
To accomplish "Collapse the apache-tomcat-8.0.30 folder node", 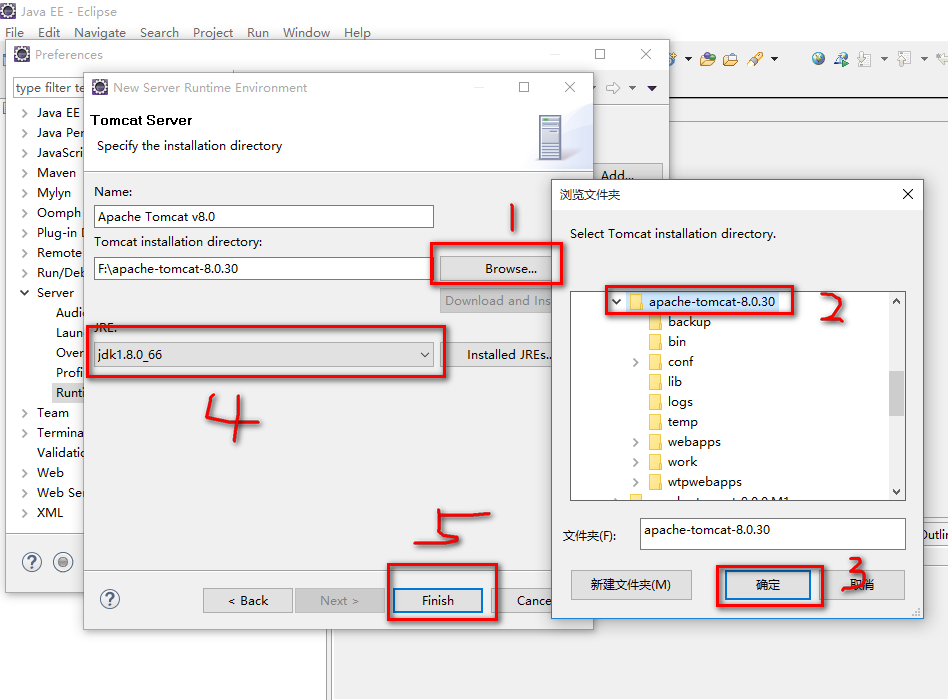I will 616,301.
